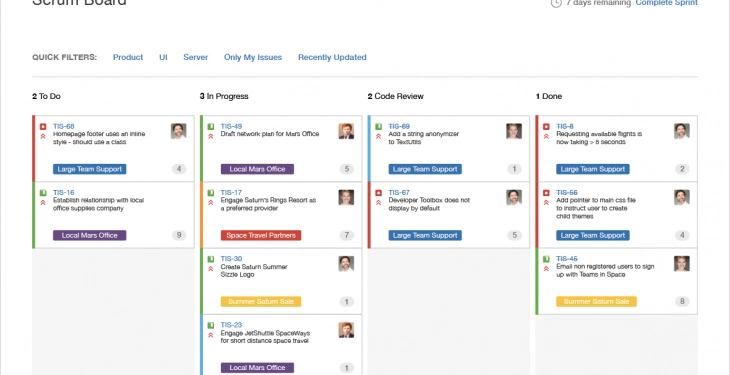The image size is (730, 375).
Task: Click the story type icon on TIS-30
Action: [x=210, y=259]
